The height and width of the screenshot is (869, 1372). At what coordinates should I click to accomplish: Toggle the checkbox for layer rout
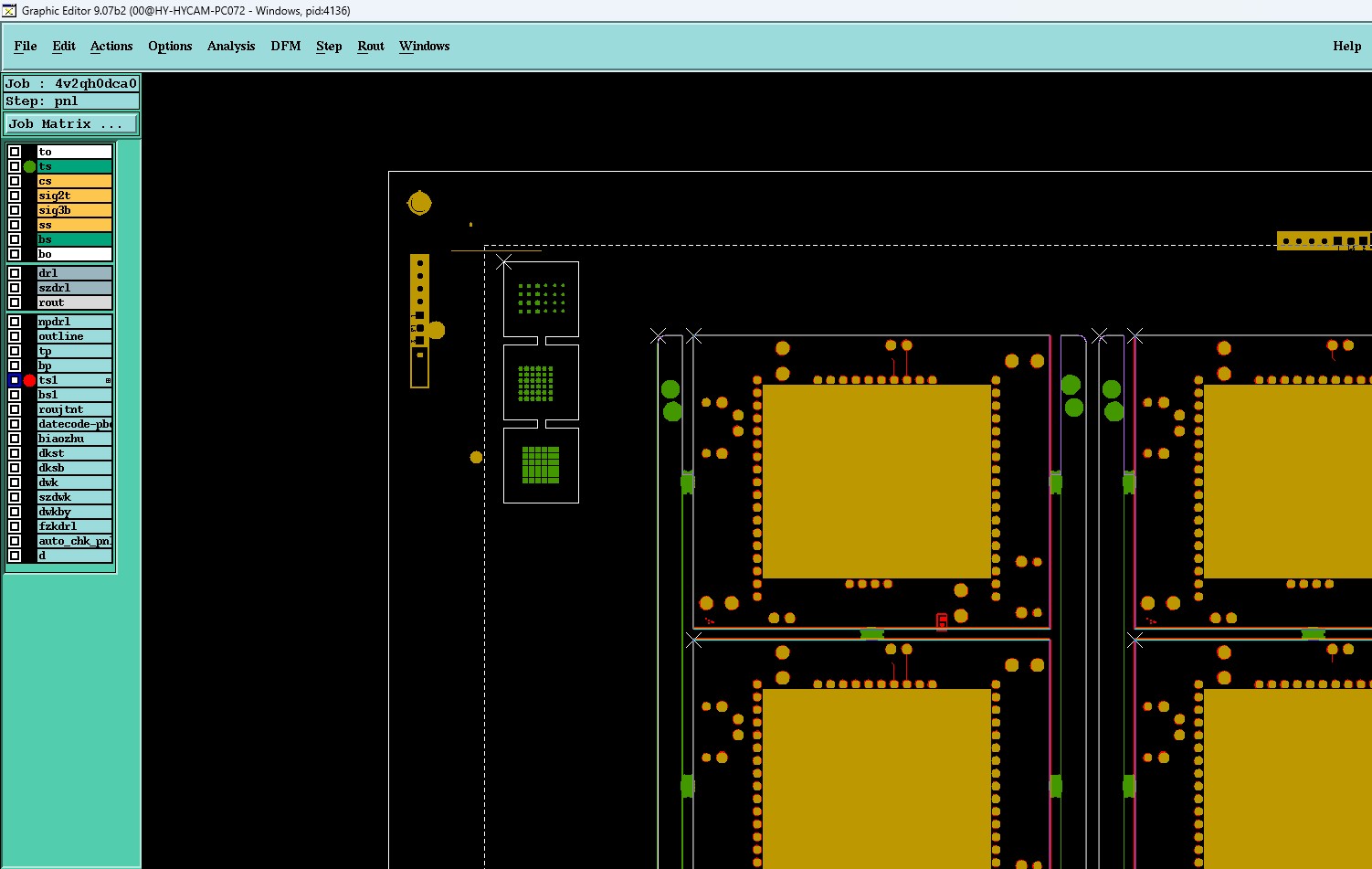point(15,302)
